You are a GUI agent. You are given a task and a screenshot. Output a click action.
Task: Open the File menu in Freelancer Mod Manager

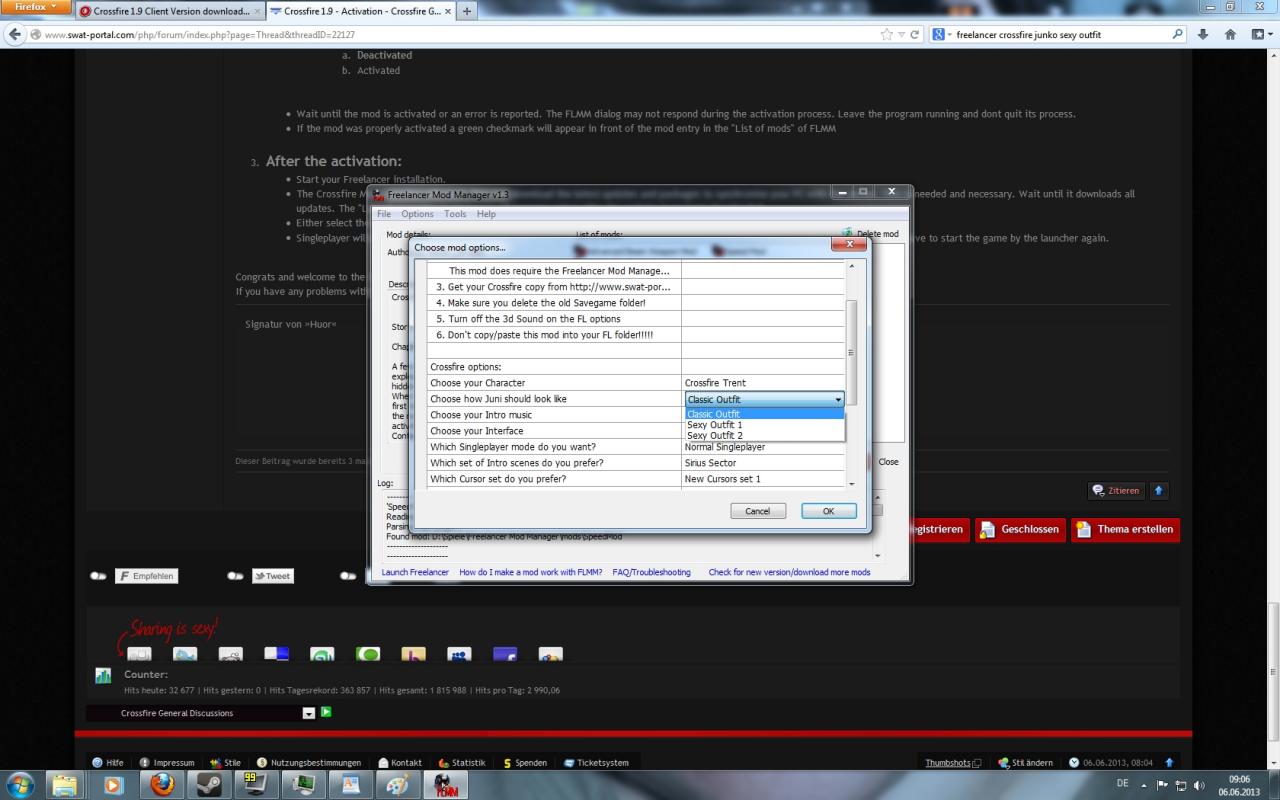pos(384,214)
